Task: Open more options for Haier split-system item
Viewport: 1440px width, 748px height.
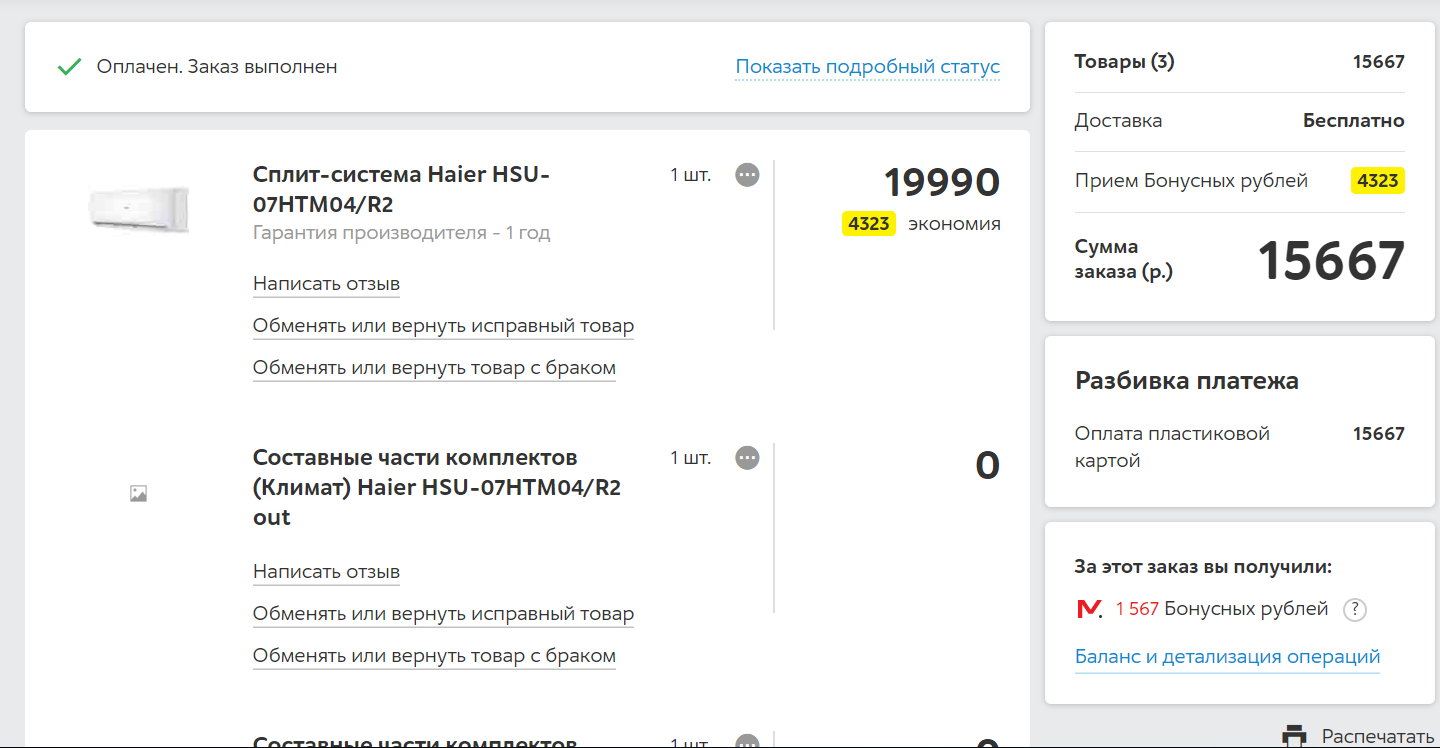Action: (747, 175)
